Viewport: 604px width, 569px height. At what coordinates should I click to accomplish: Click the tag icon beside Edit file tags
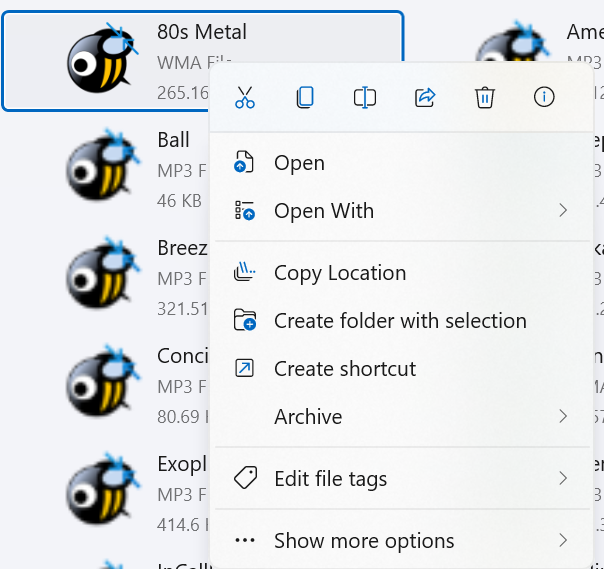point(245,478)
